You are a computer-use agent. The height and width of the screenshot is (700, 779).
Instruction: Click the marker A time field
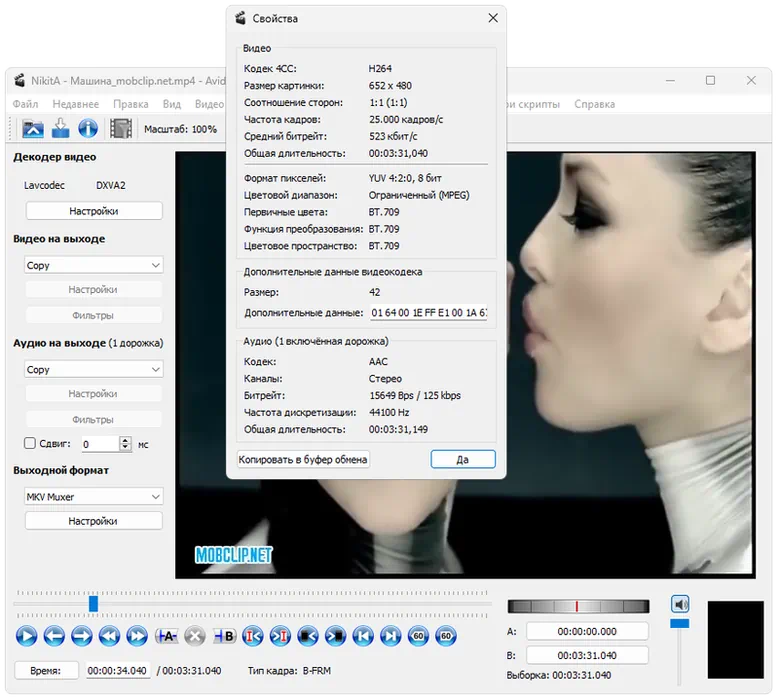point(587,631)
